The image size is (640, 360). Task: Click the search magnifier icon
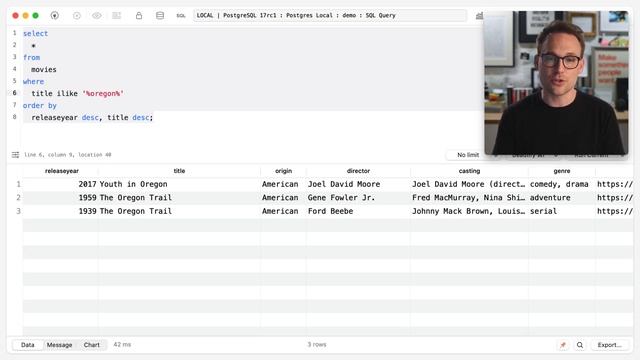coord(580,345)
